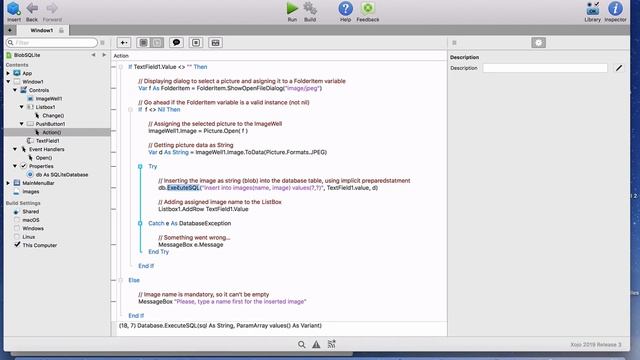
Task: Select TextField1 in the navigator
Action: (x=47, y=141)
